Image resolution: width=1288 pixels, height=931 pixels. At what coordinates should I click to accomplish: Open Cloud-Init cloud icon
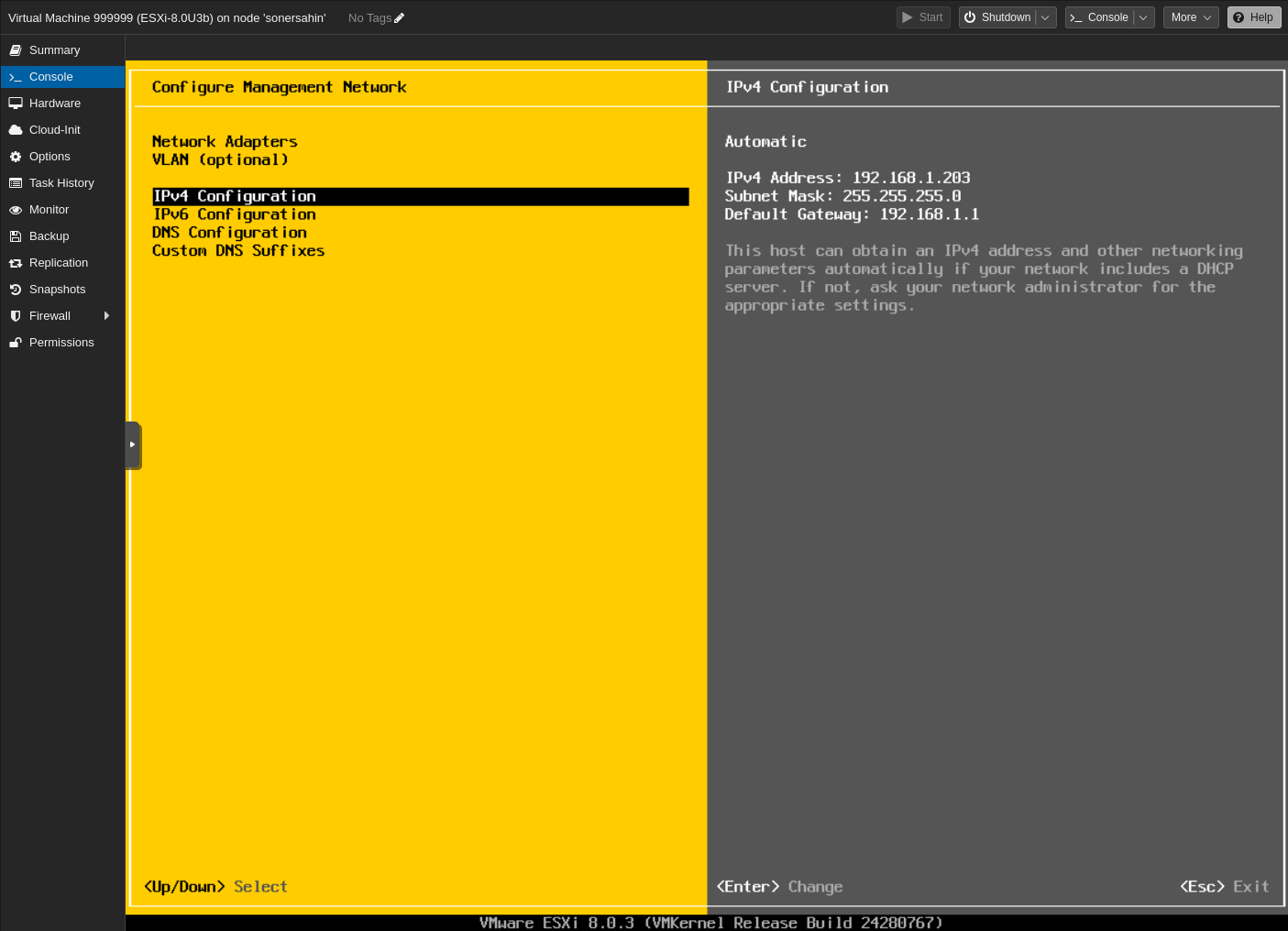click(16, 130)
